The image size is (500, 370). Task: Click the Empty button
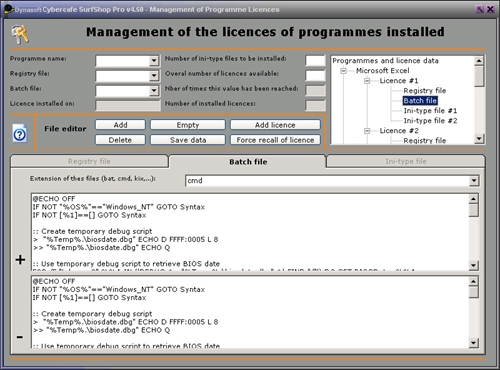[x=188, y=125]
